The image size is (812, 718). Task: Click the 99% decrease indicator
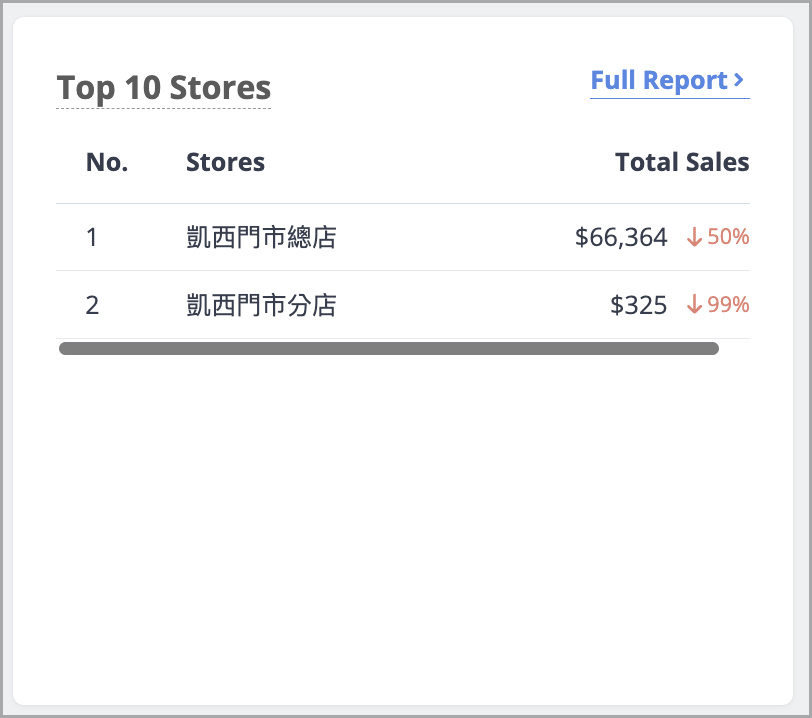point(728,305)
